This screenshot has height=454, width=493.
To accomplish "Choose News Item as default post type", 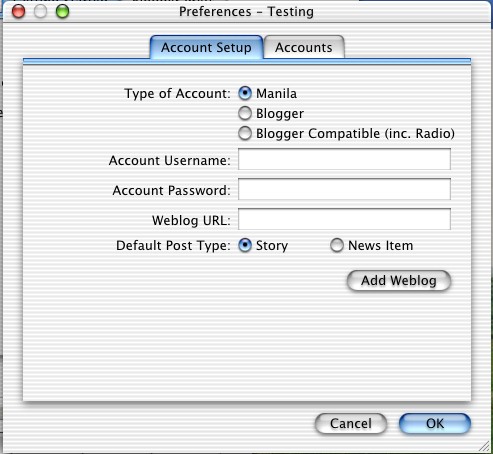I will click(337, 245).
